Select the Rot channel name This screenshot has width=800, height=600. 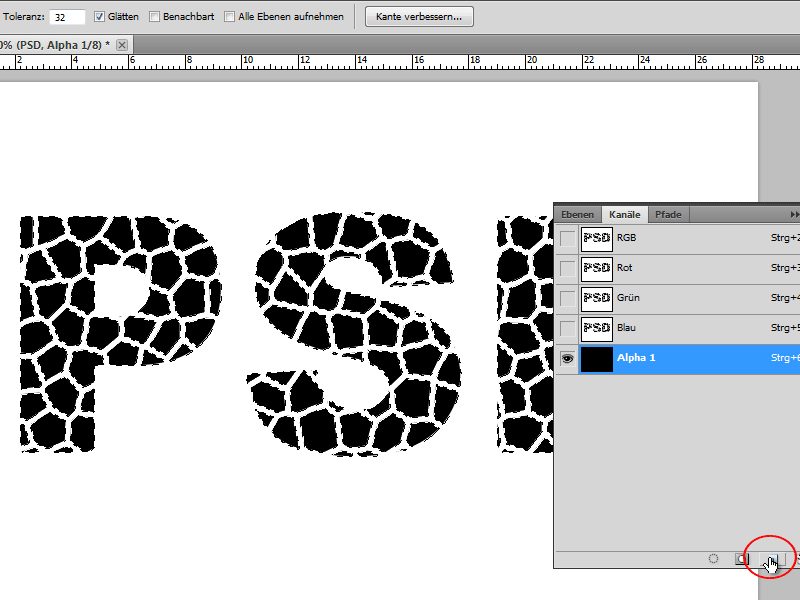[x=624, y=268]
